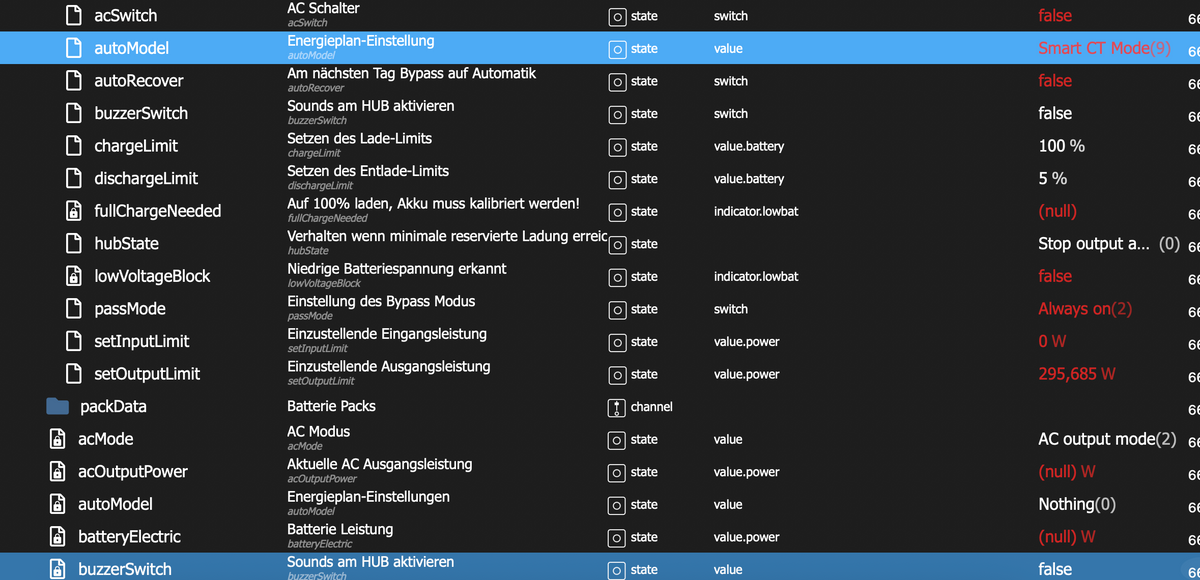Open the Smart CT Mode(9) value
The width and height of the screenshot is (1200, 580).
[x=1105, y=48]
